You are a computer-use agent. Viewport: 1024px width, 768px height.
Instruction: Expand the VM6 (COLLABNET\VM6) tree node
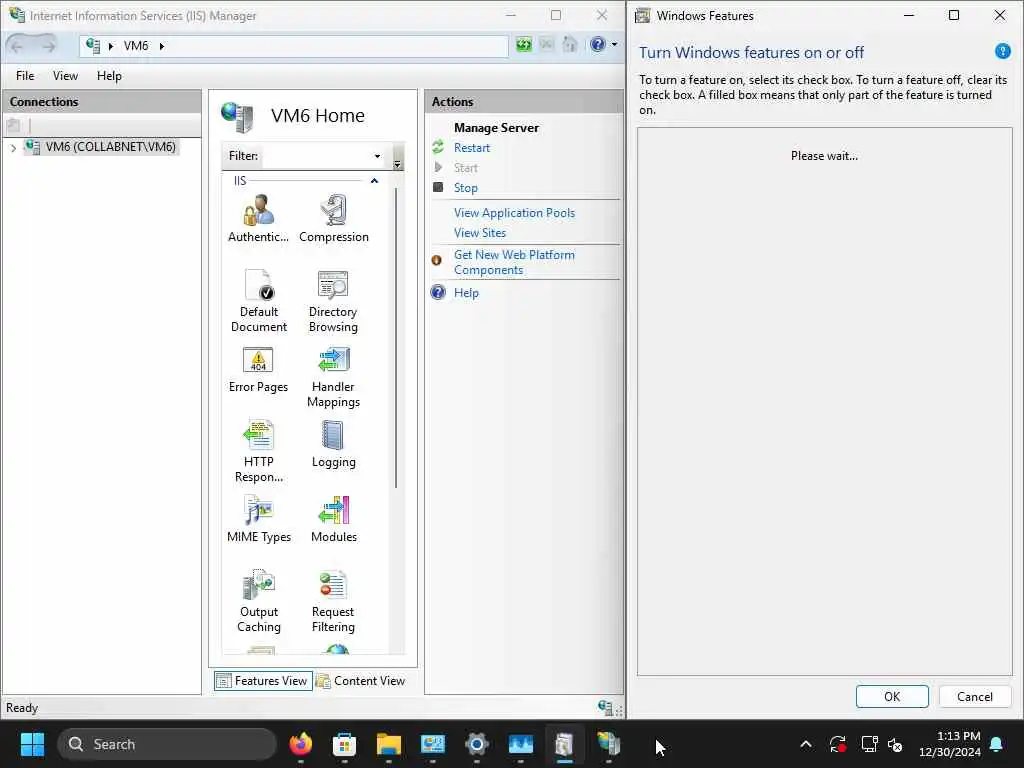click(13, 148)
